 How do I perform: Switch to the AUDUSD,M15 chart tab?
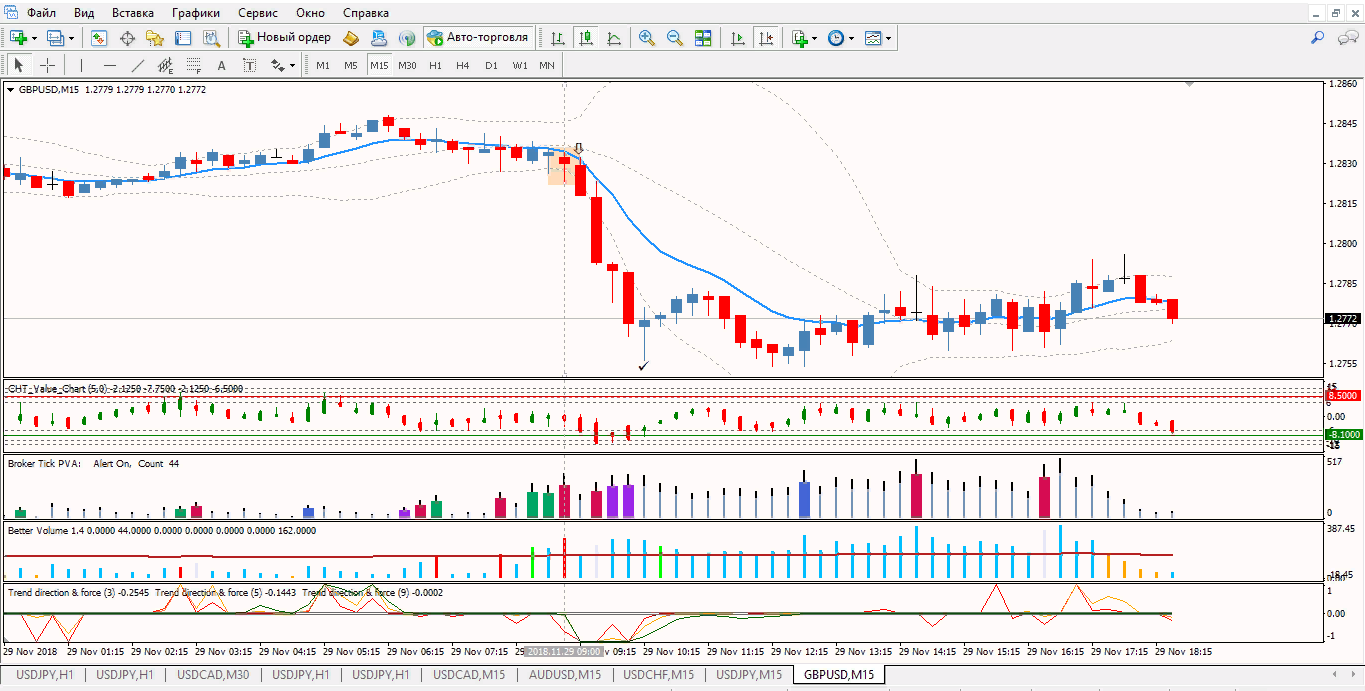tap(565, 675)
